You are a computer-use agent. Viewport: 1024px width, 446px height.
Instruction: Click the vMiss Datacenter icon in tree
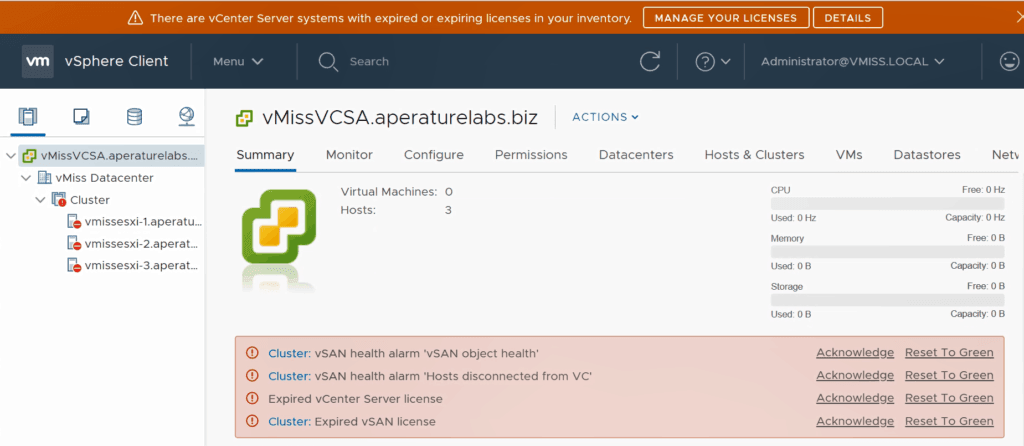pyautogui.click(x=44, y=178)
